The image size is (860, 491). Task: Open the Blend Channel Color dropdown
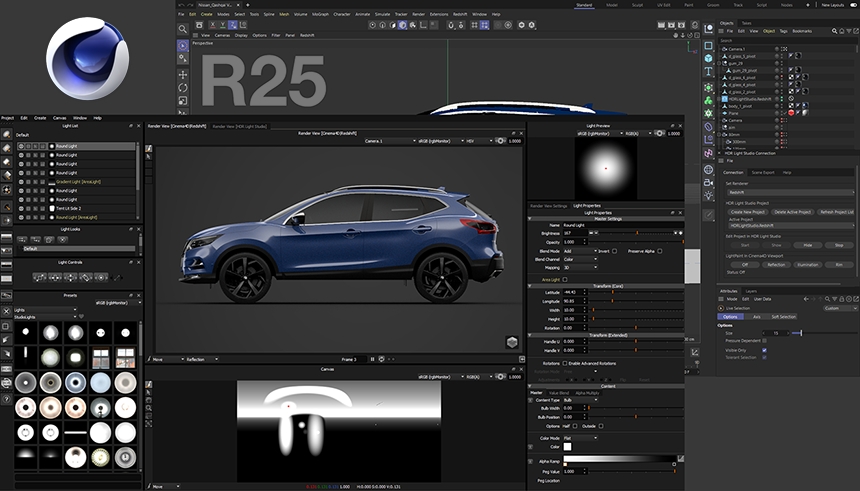[579, 259]
